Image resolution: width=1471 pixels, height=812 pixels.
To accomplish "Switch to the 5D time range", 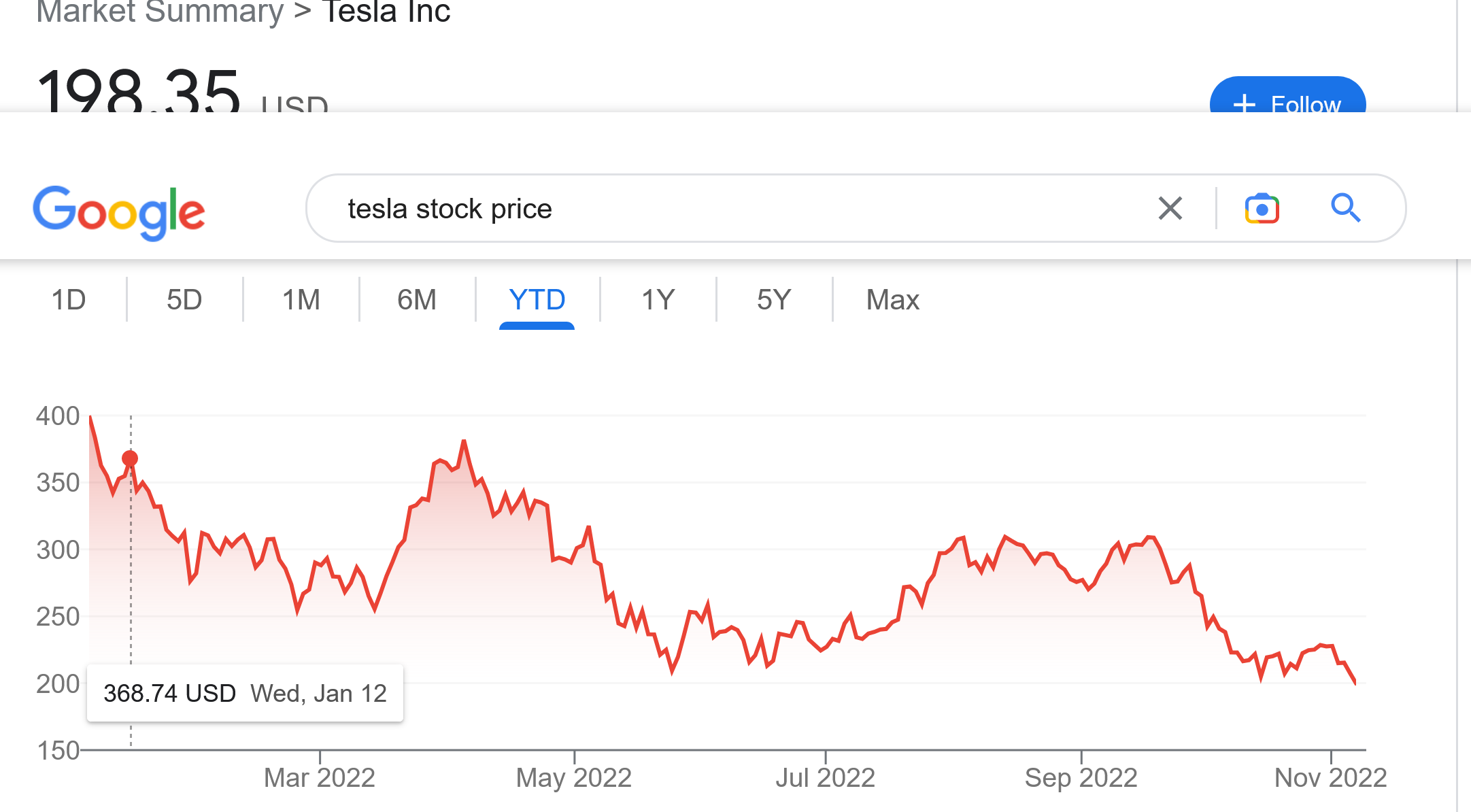I will [184, 300].
